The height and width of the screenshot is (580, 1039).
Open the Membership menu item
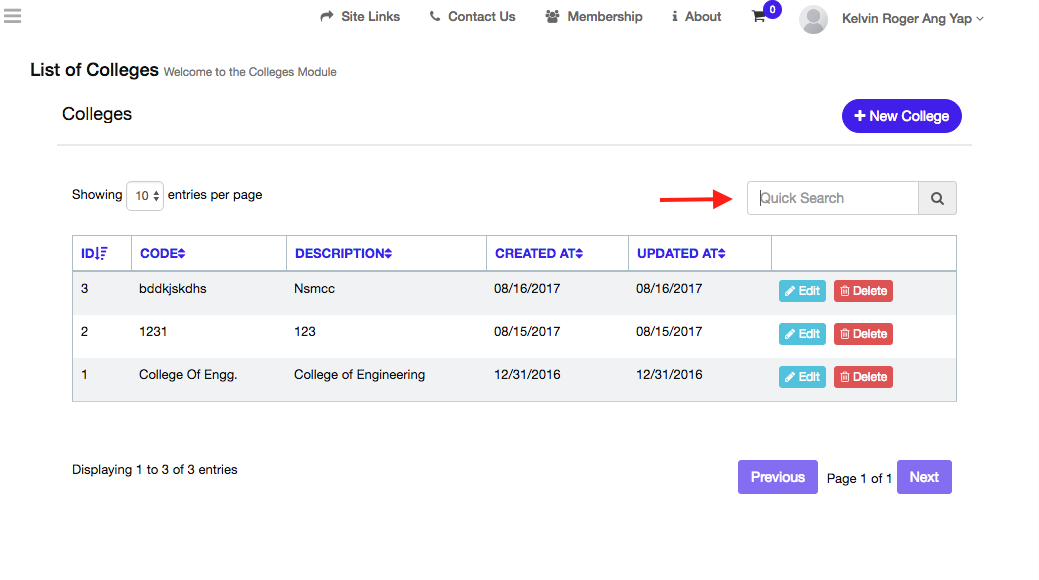[594, 17]
